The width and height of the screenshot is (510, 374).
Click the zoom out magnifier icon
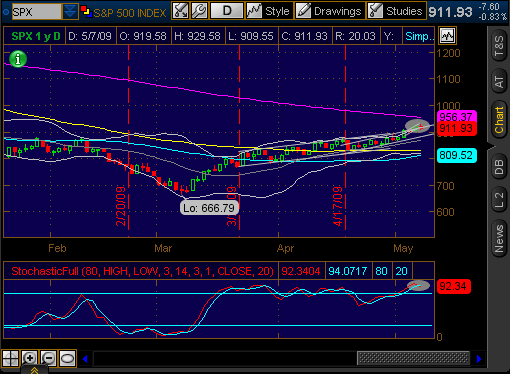click(x=48, y=359)
